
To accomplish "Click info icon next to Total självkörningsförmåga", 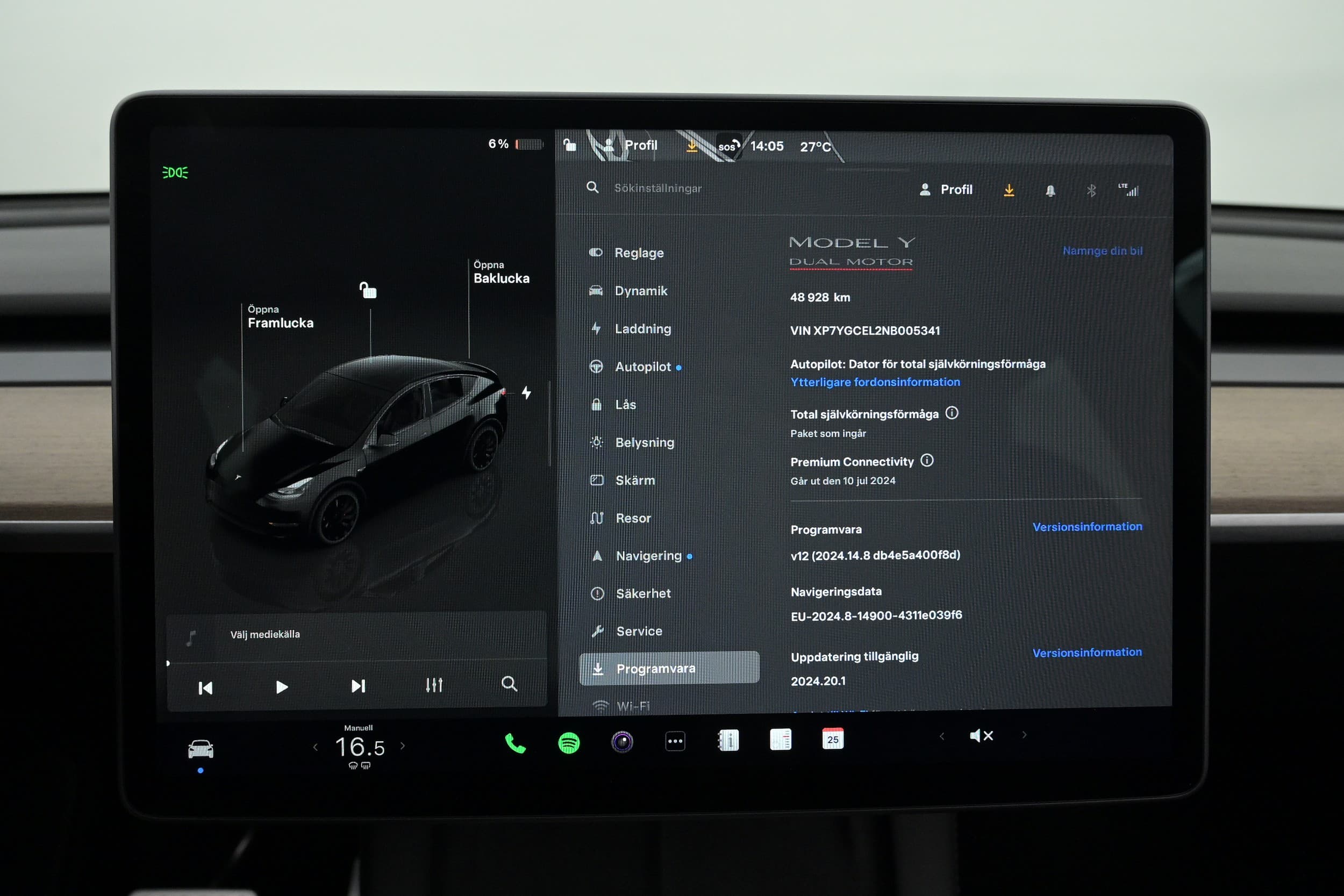I will pos(952,413).
